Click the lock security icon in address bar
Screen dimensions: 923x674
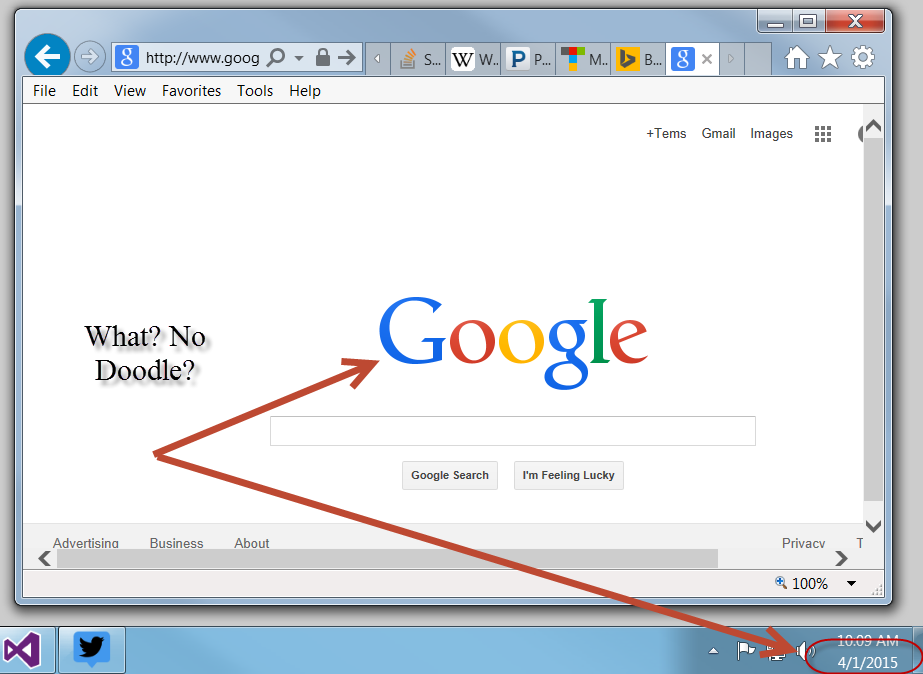pyautogui.click(x=322, y=58)
